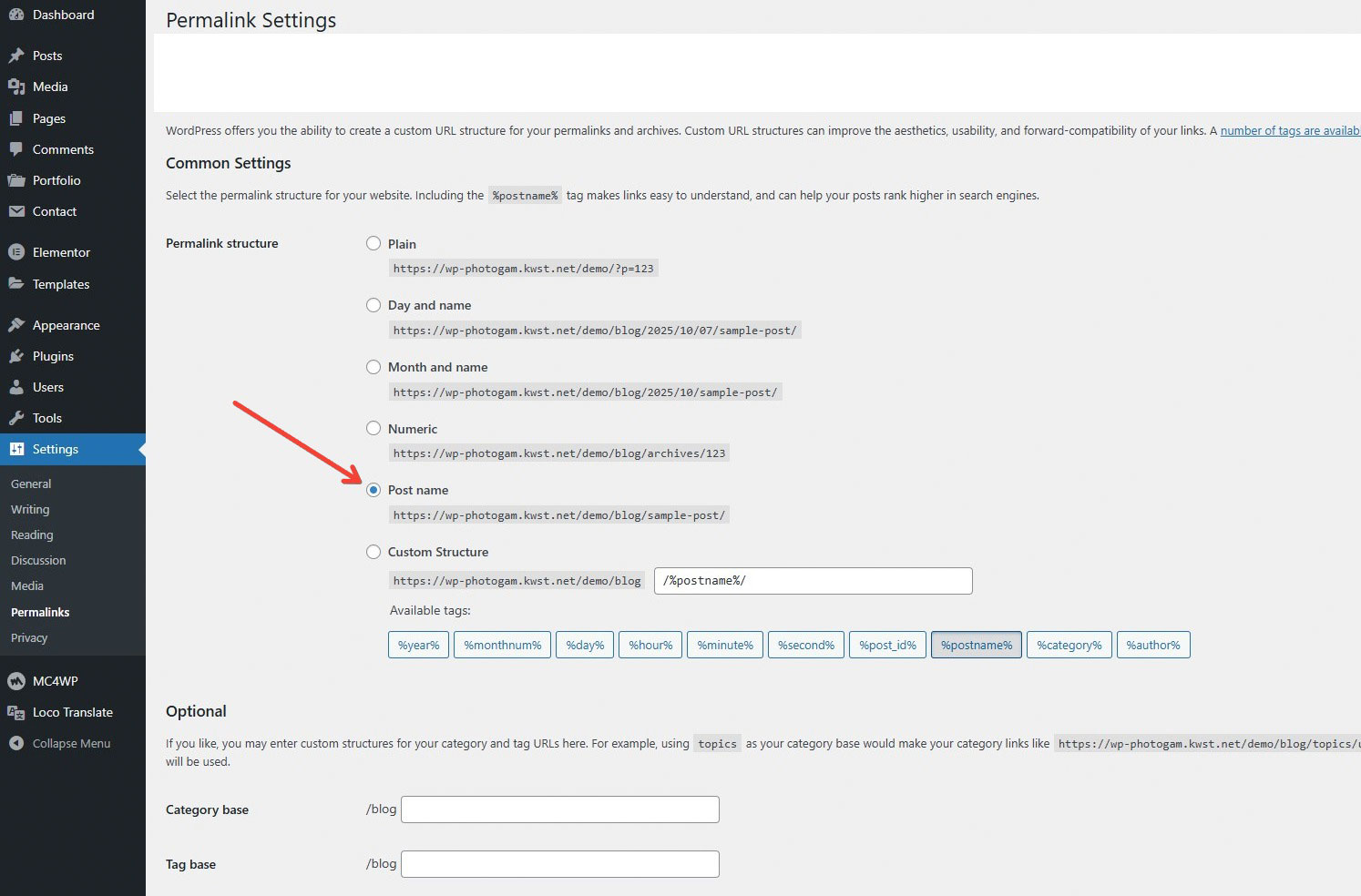Screen dimensions: 1361x896
Task: Open the Permalinks submenu item
Action: coord(40,612)
